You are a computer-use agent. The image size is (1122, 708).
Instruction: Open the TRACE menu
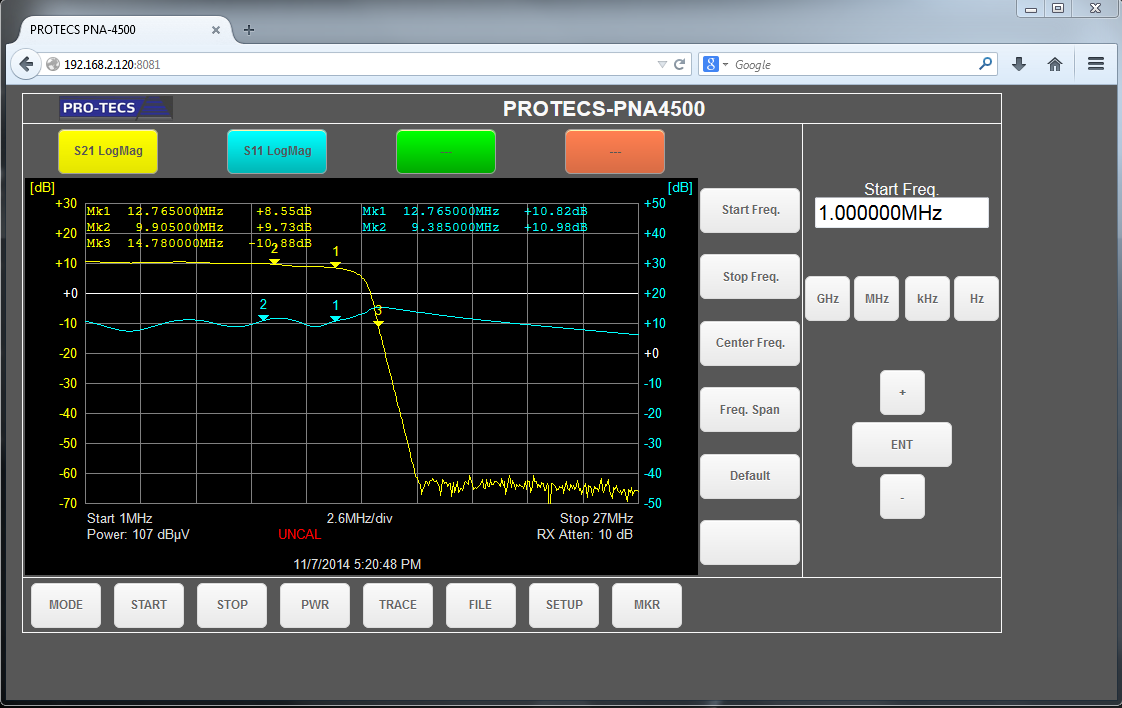tap(398, 605)
